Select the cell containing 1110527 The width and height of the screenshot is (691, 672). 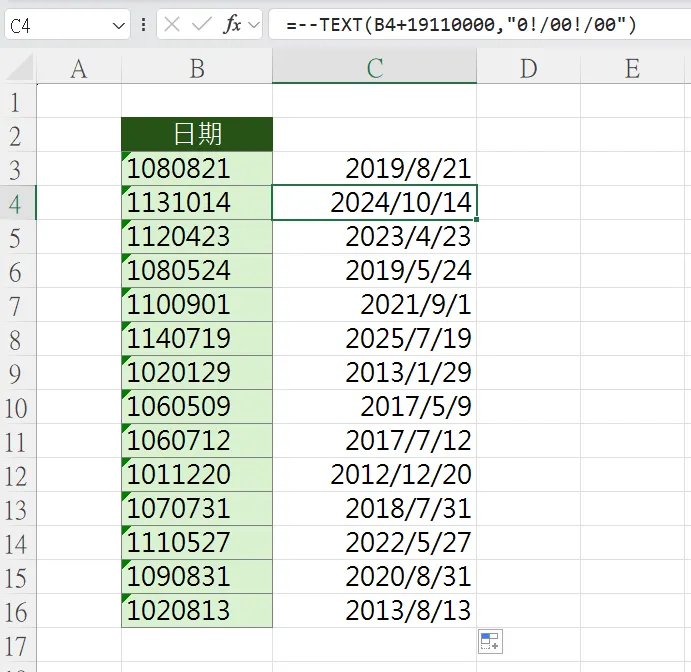point(197,542)
